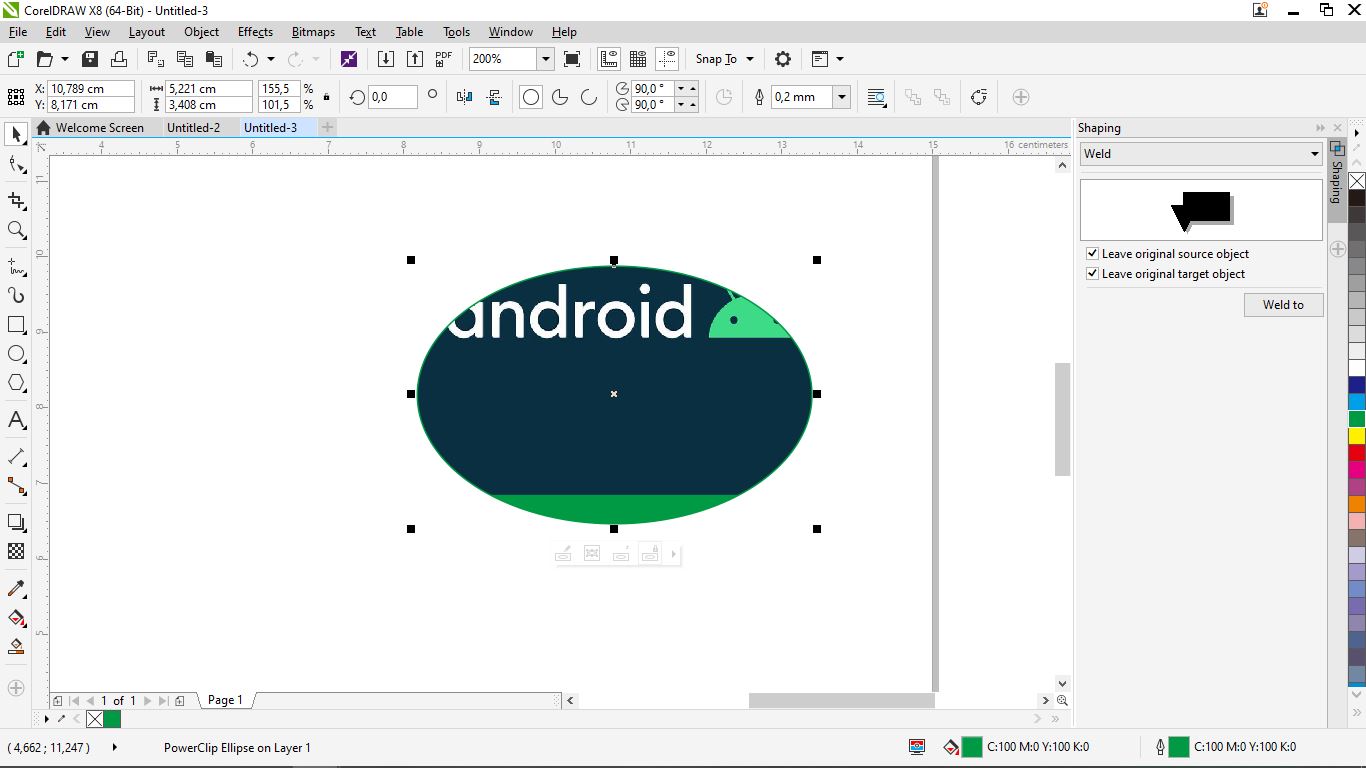Screen dimensions: 1366x768
Task: Uncheck Leave original target object
Action: point(1092,273)
